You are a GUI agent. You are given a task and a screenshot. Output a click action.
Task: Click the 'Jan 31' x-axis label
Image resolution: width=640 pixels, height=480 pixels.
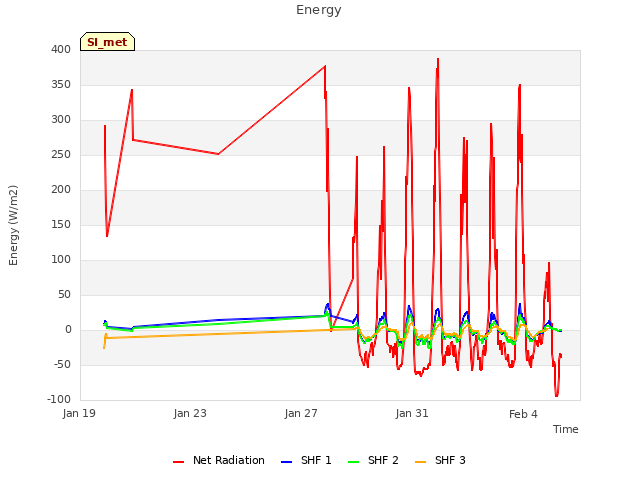[412, 413]
